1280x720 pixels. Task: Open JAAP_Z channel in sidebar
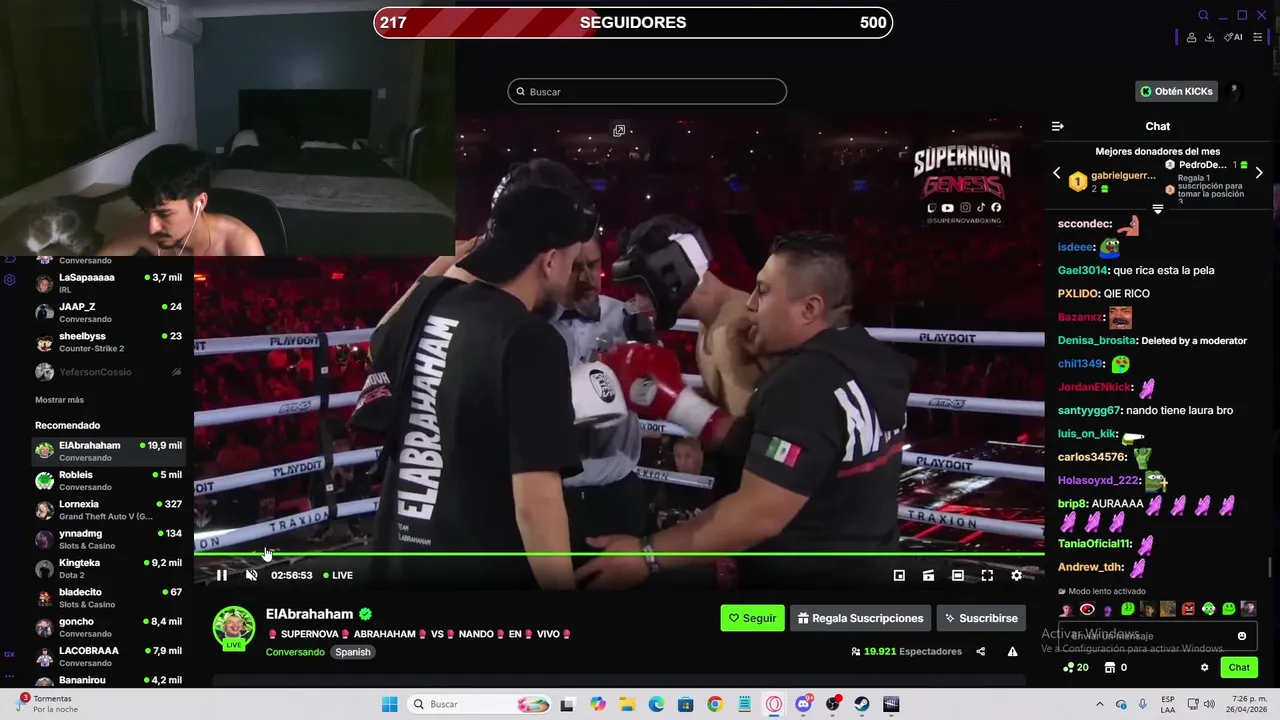pos(108,313)
